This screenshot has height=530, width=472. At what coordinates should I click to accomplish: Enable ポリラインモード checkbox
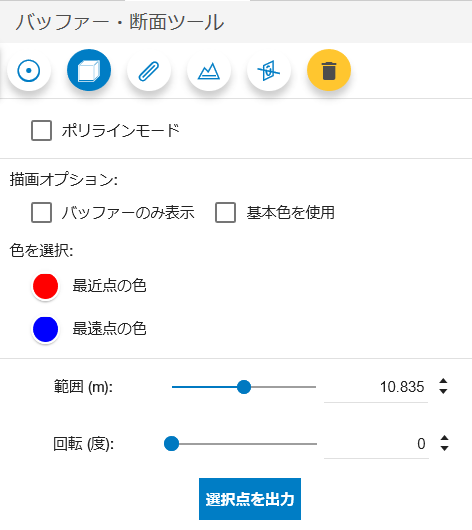pyautogui.click(x=42, y=130)
